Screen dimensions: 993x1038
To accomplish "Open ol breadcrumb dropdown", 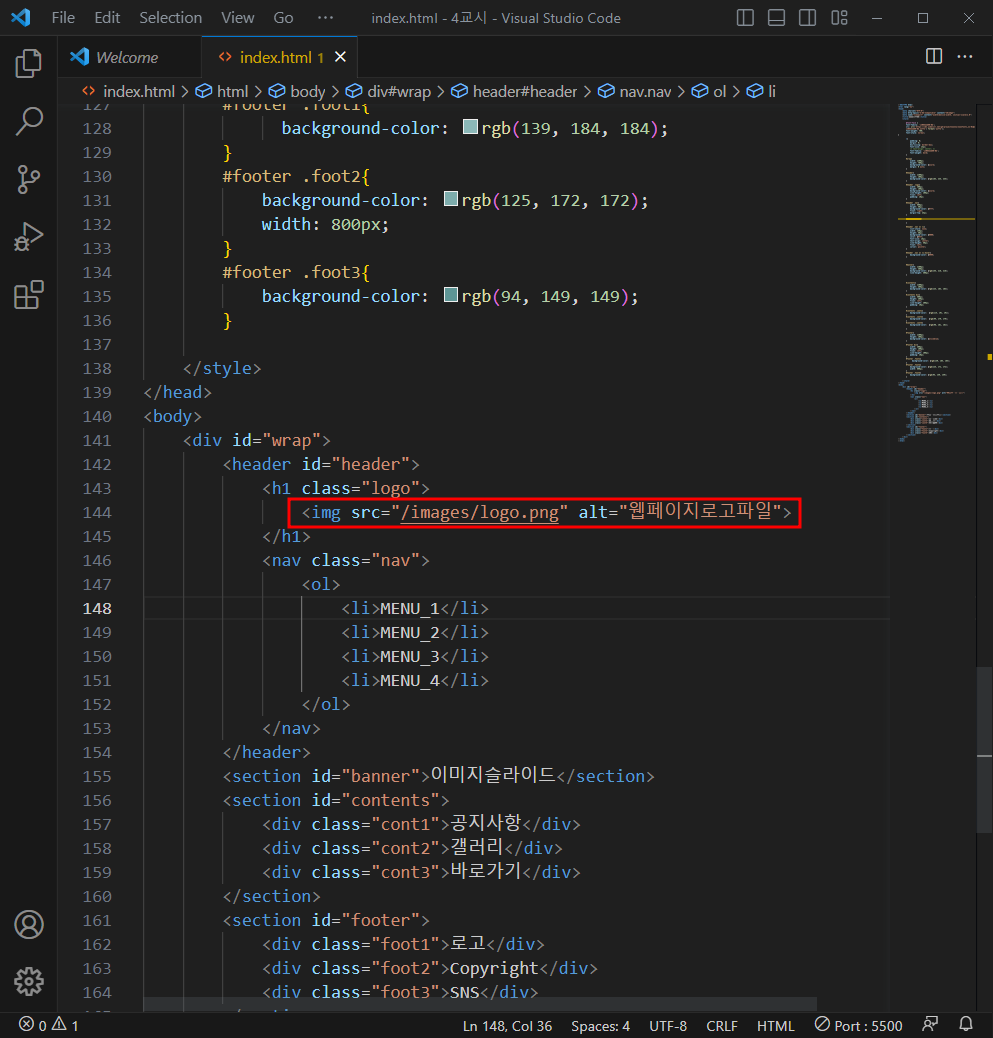I will [709, 91].
